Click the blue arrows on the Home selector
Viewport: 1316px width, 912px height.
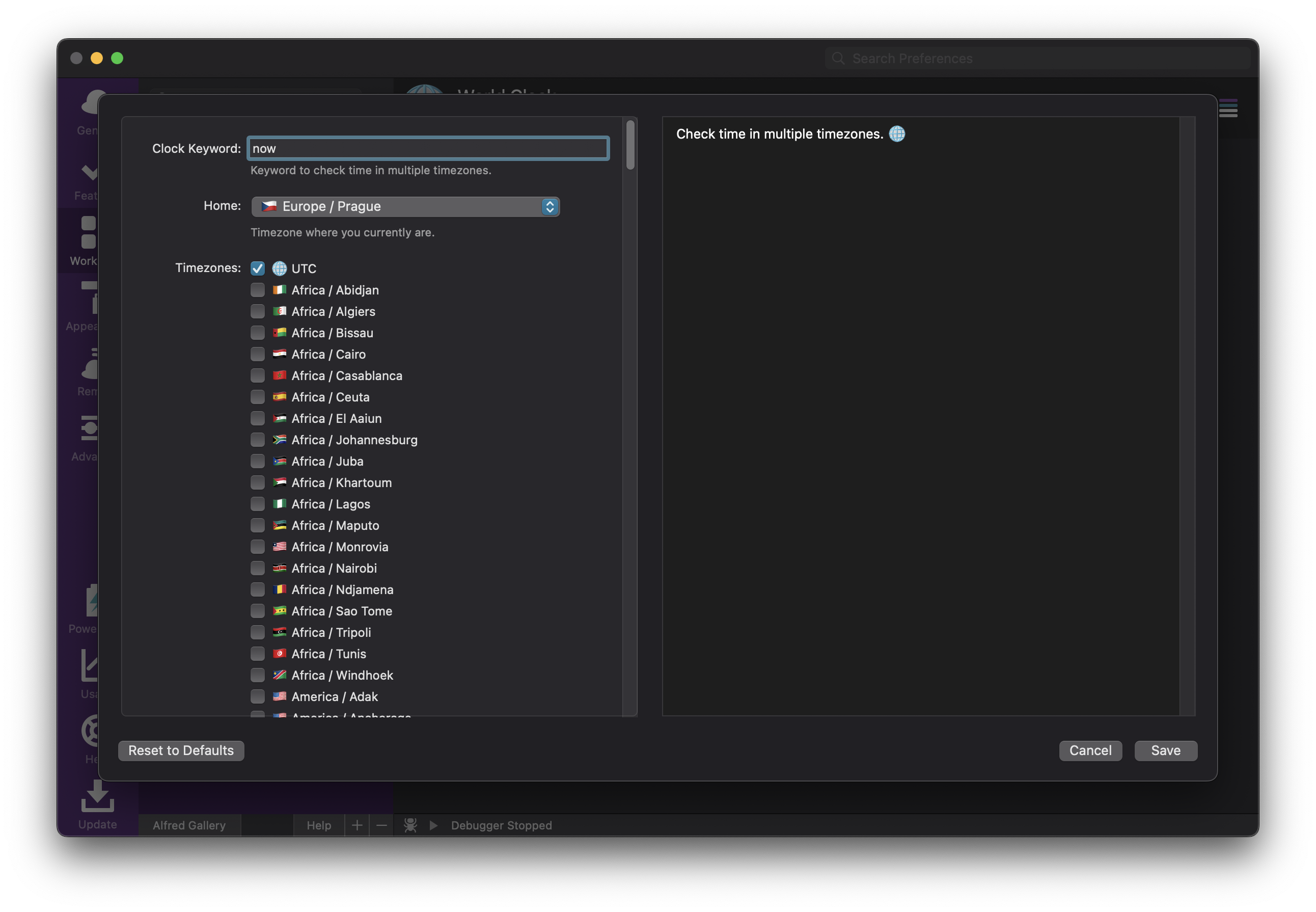click(x=550, y=206)
